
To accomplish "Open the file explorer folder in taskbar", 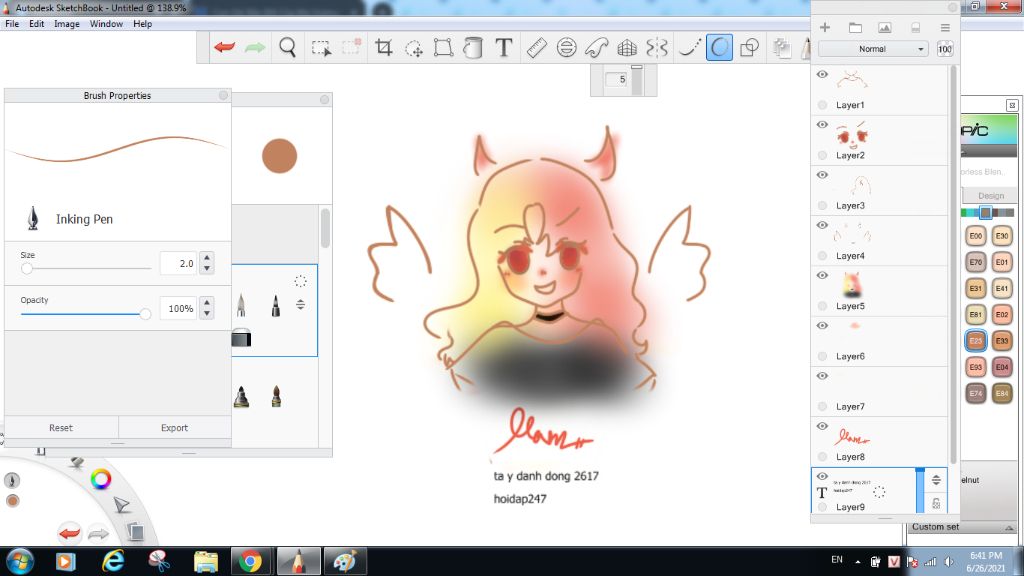I will coord(206,562).
